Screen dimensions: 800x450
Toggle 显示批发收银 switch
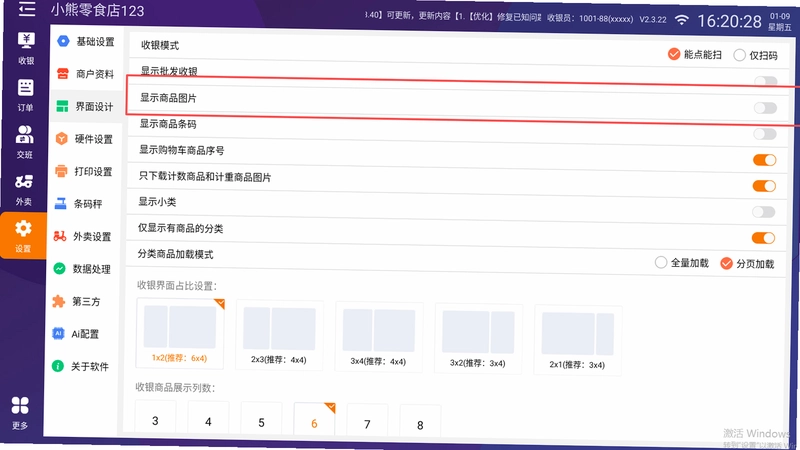coord(766,81)
